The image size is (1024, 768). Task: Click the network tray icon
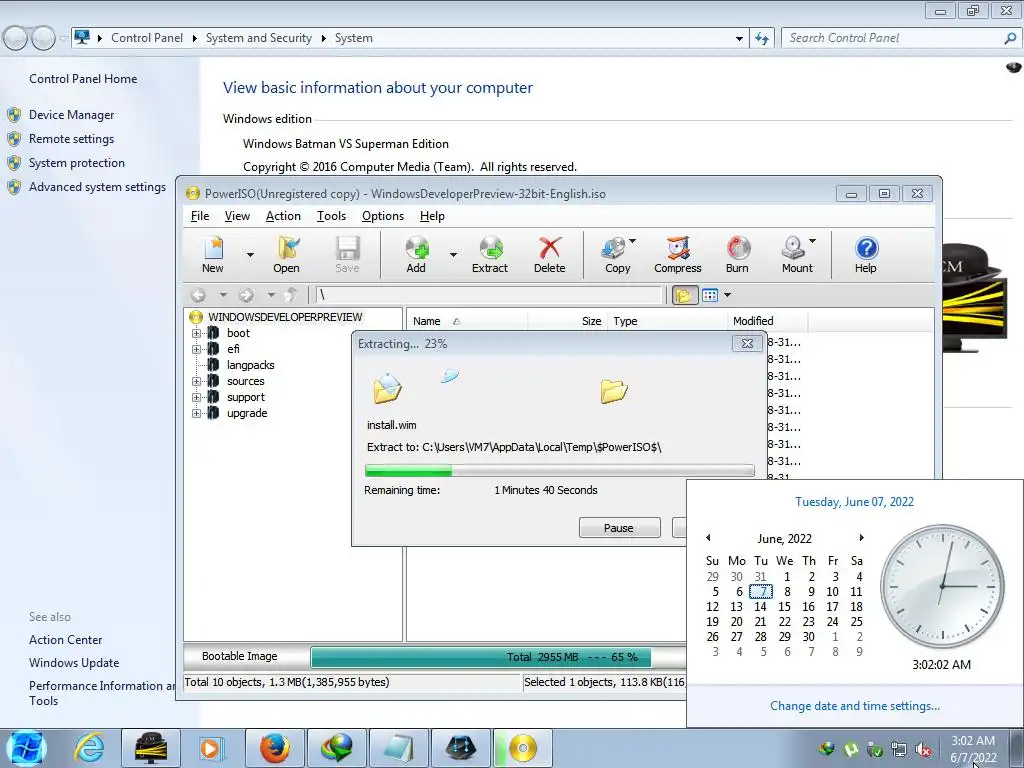tap(899, 750)
